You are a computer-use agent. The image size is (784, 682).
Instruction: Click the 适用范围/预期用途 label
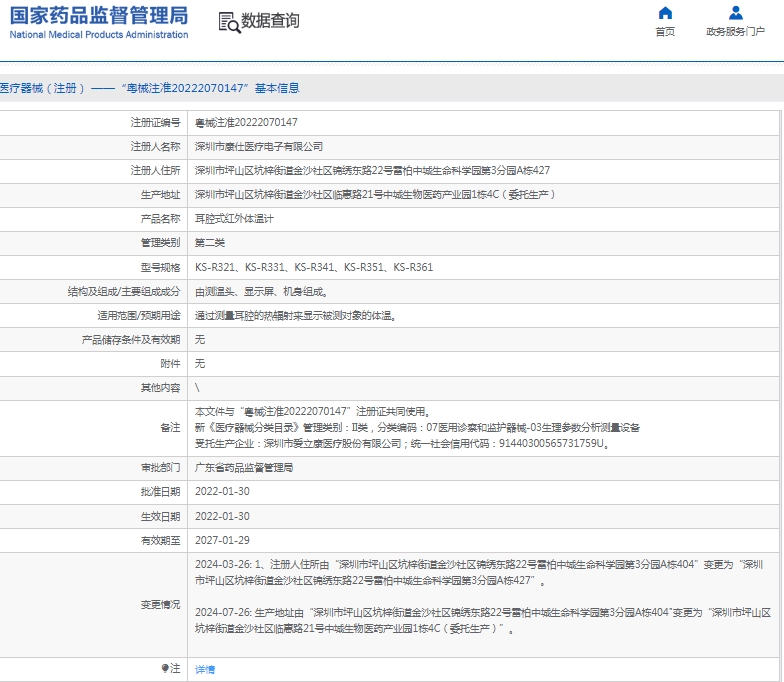pos(138,316)
